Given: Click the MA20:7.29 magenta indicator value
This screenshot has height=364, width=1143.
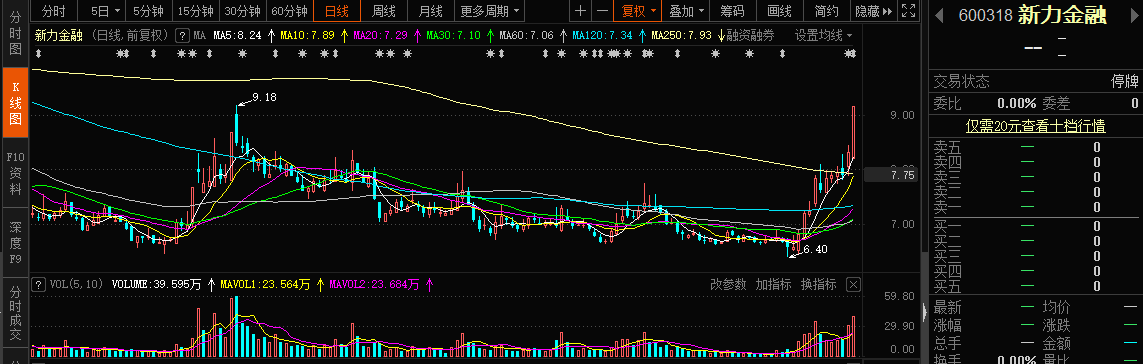Looking at the screenshot, I should [x=380, y=35].
